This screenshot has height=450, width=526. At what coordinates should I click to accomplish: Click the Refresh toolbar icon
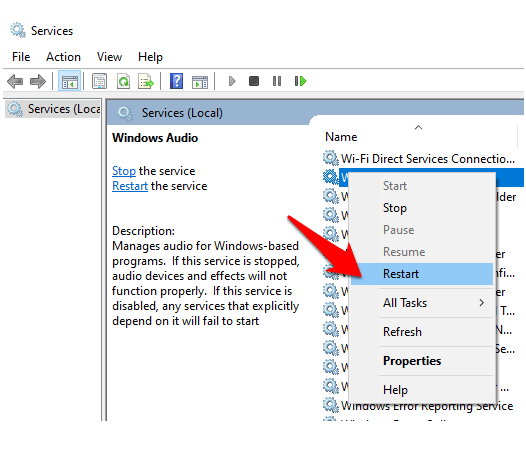coord(123,81)
